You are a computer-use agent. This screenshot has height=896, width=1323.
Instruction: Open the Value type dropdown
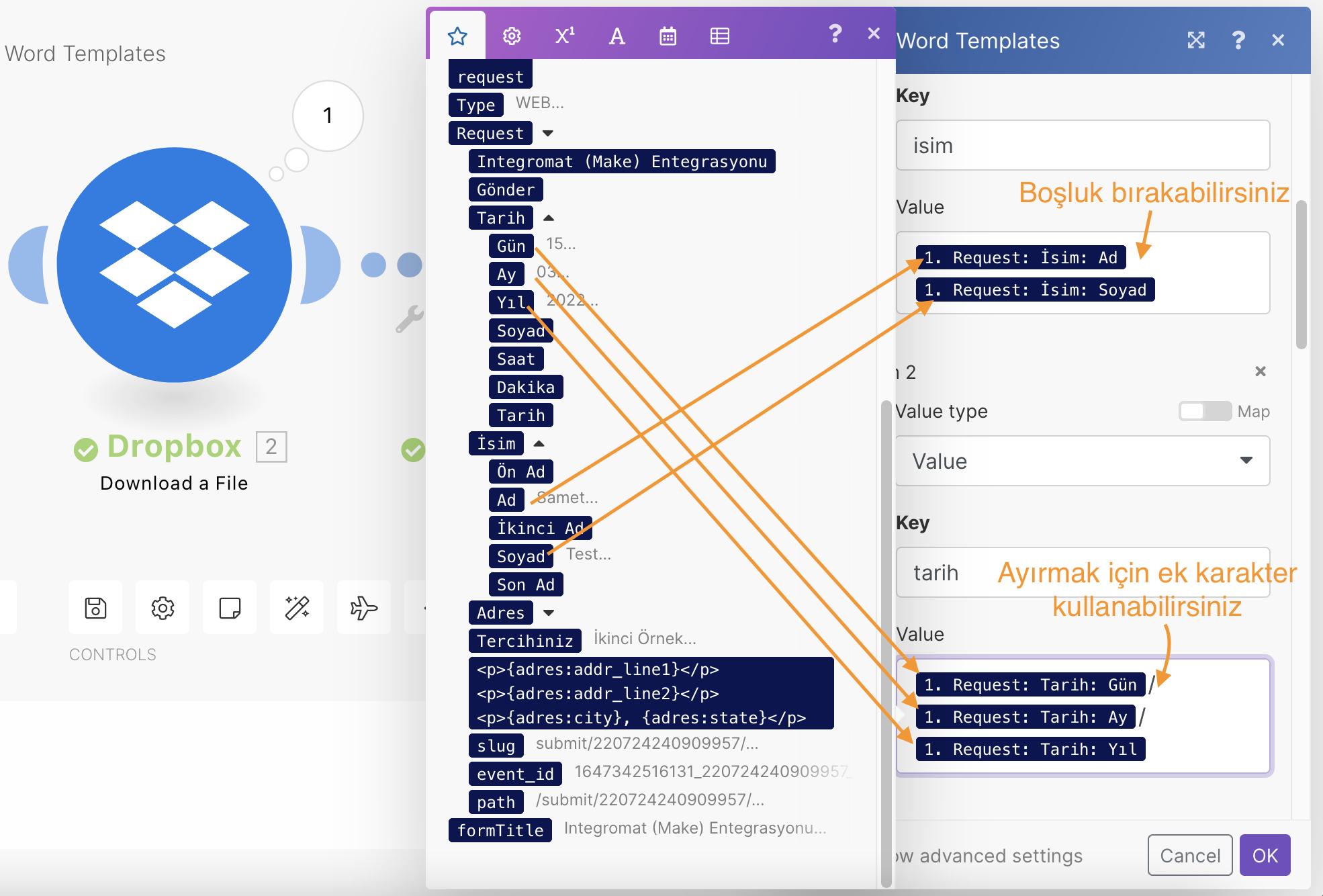(x=1083, y=461)
